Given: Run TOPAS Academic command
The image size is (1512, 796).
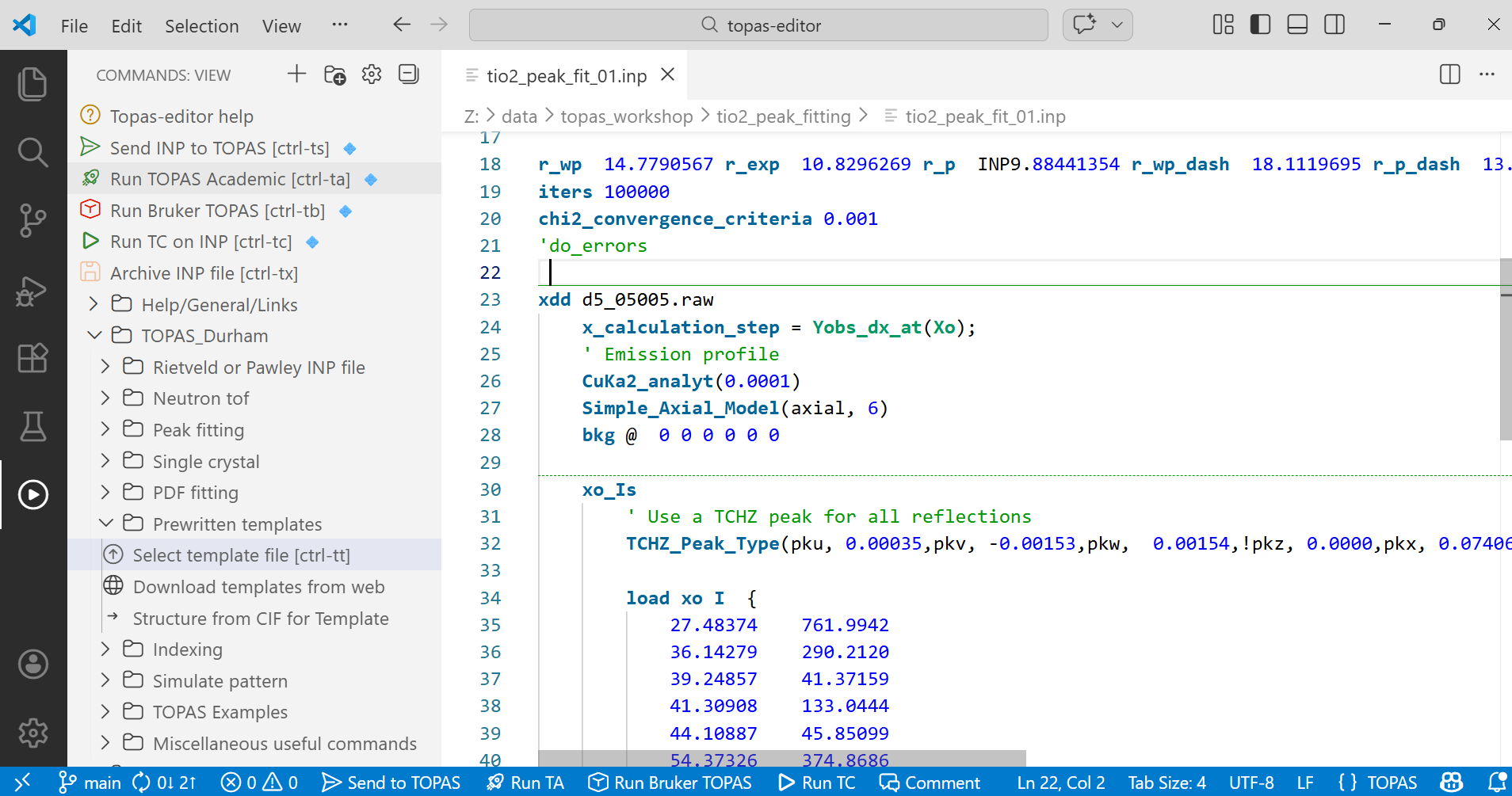Looking at the screenshot, I should 230,179.
